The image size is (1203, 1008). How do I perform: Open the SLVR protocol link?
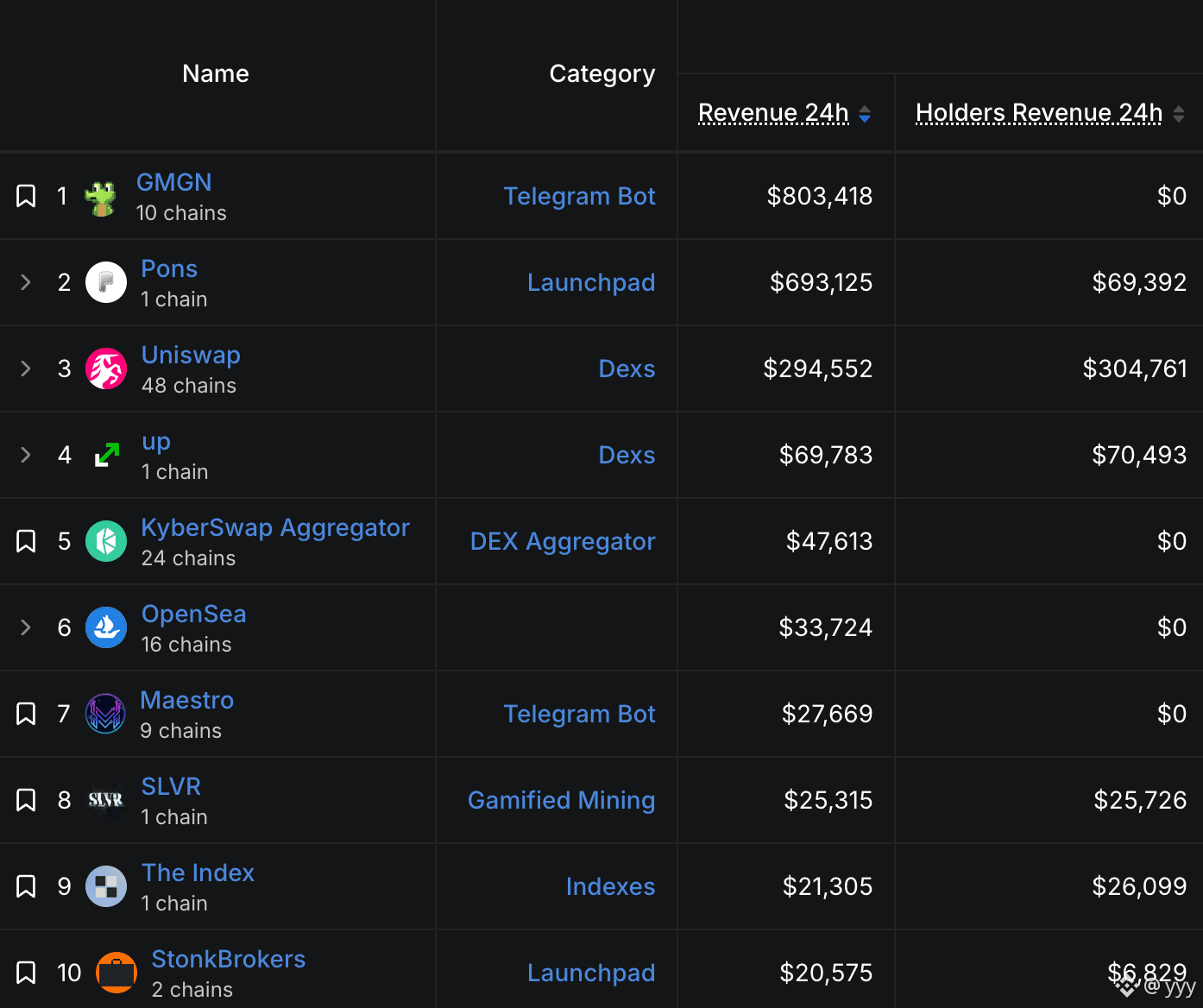pos(171,786)
